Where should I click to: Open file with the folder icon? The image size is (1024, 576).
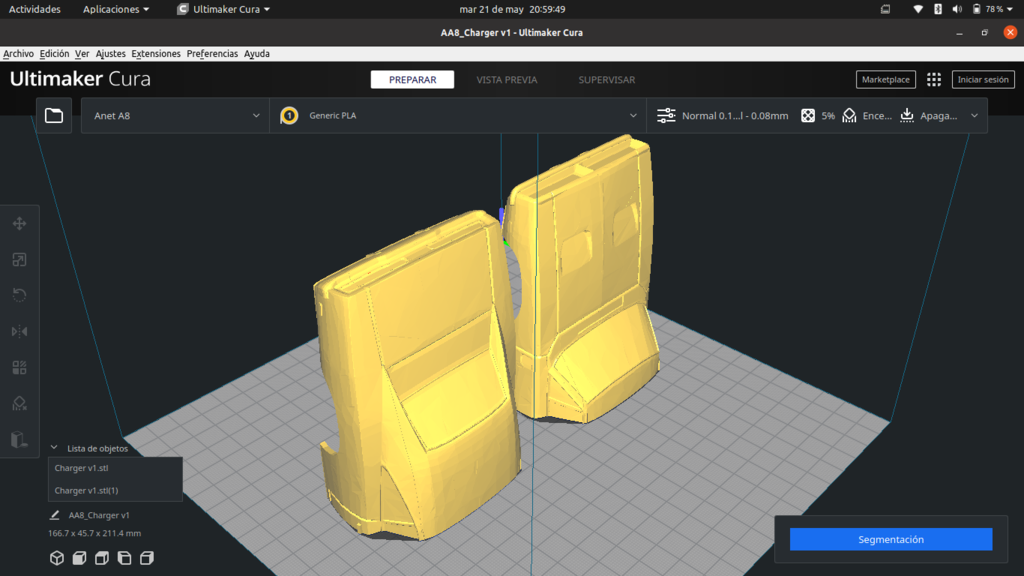point(54,116)
